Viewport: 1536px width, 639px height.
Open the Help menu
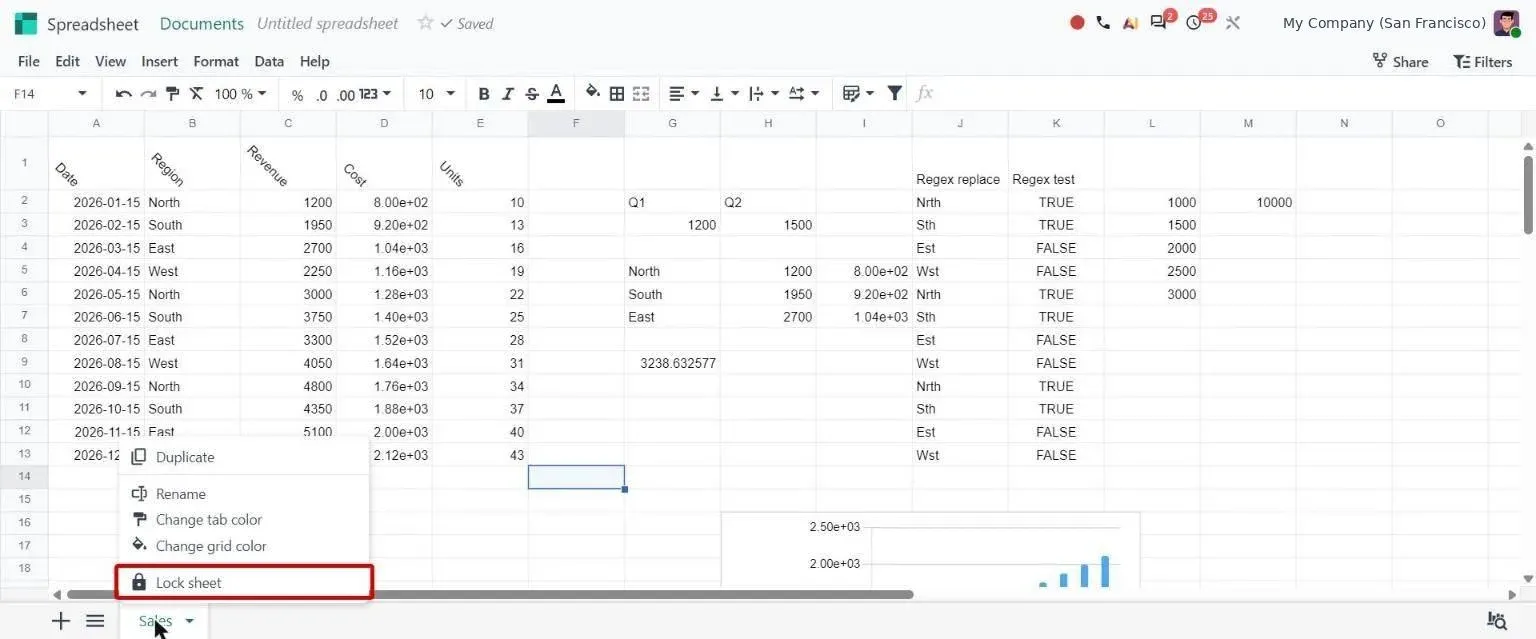(315, 62)
